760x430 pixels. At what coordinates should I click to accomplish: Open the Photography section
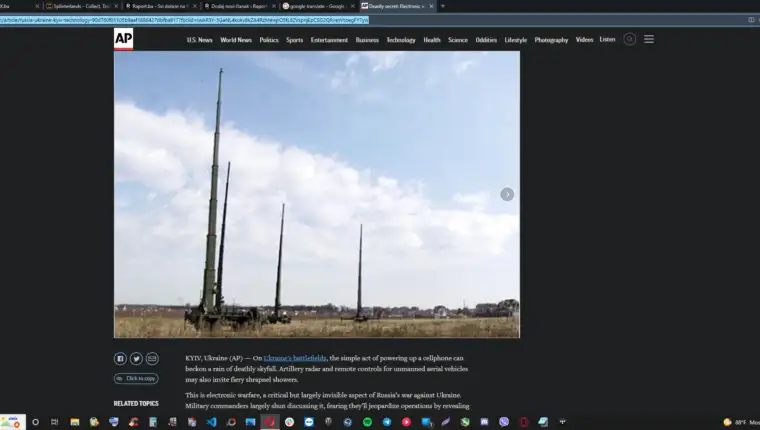[x=552, y=40]
